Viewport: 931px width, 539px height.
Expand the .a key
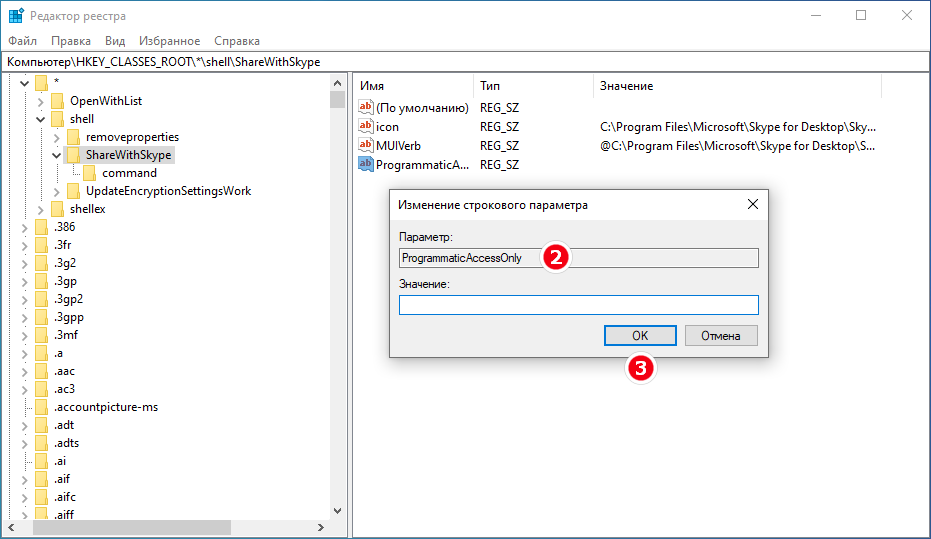pyautogui.click(x=24, y=354)
